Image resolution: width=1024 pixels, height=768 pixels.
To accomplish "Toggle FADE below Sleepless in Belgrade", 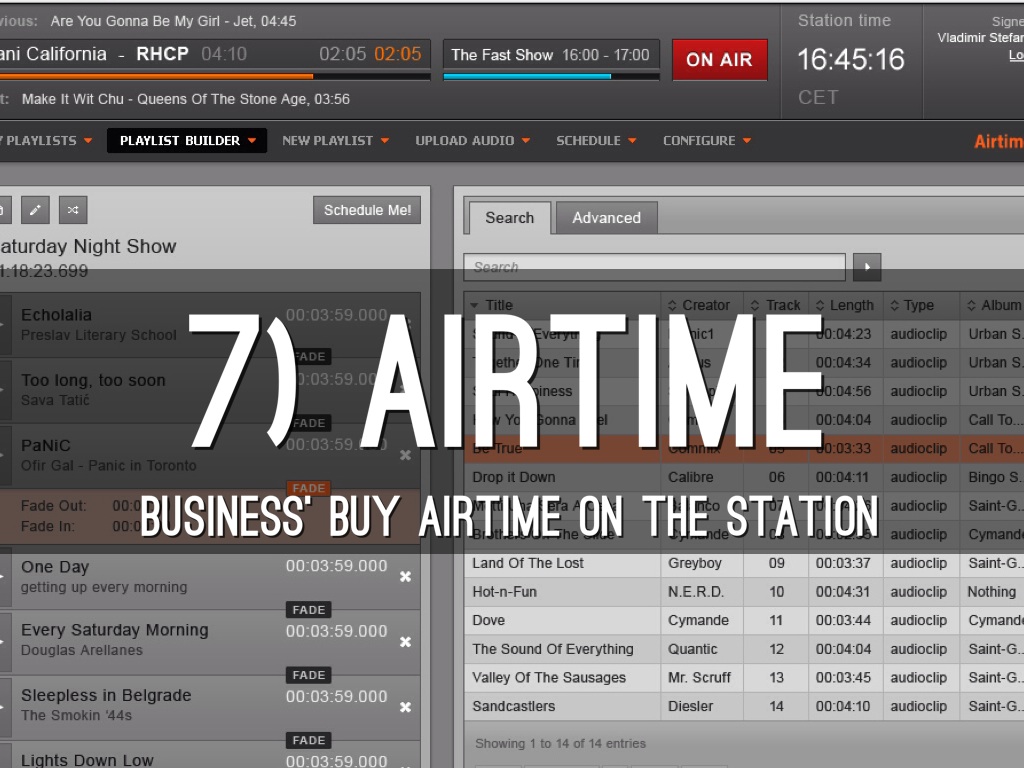I will pos(309,740).
